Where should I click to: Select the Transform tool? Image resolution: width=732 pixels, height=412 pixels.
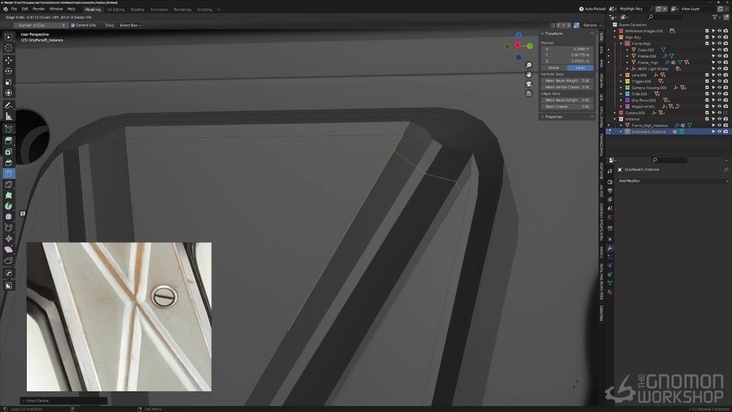pyautogui.click(x=8, y=92)
